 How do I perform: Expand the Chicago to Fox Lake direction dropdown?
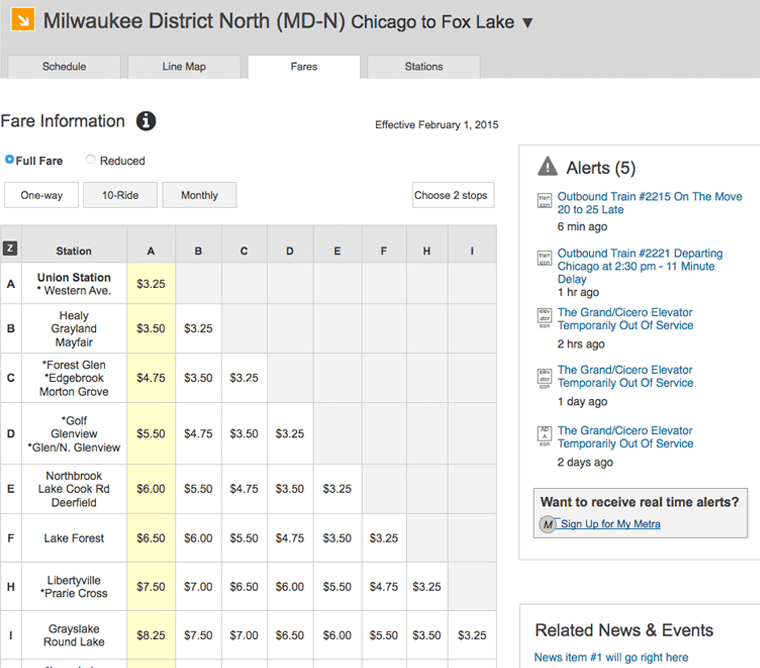click(527, 23)
